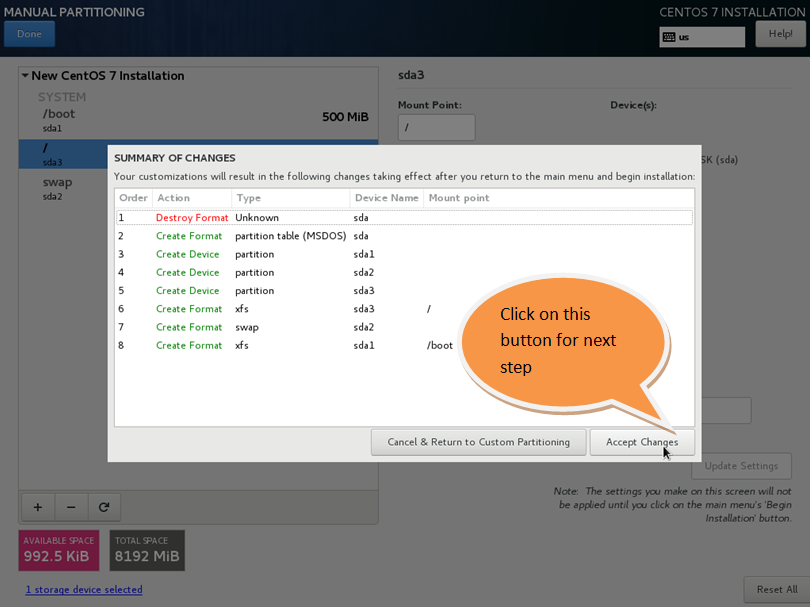
Task: Click the minus icon to remove mount point
Action: tap(71, 507)
